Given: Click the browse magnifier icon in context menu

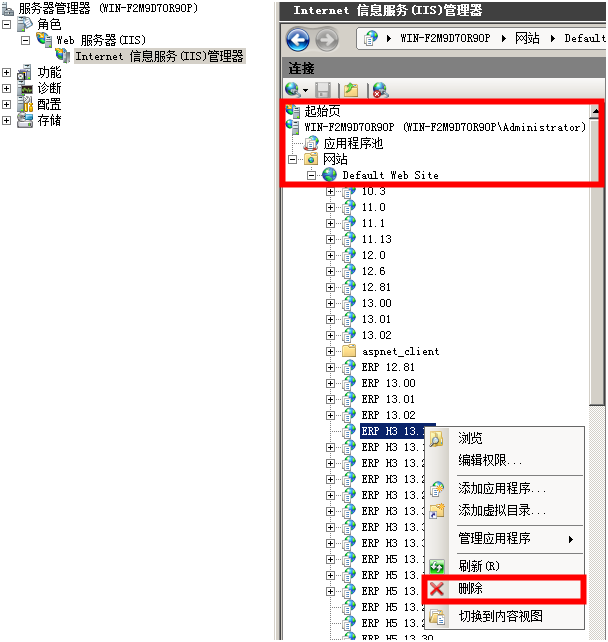Looking at the screenshot, I should (436, 439).
